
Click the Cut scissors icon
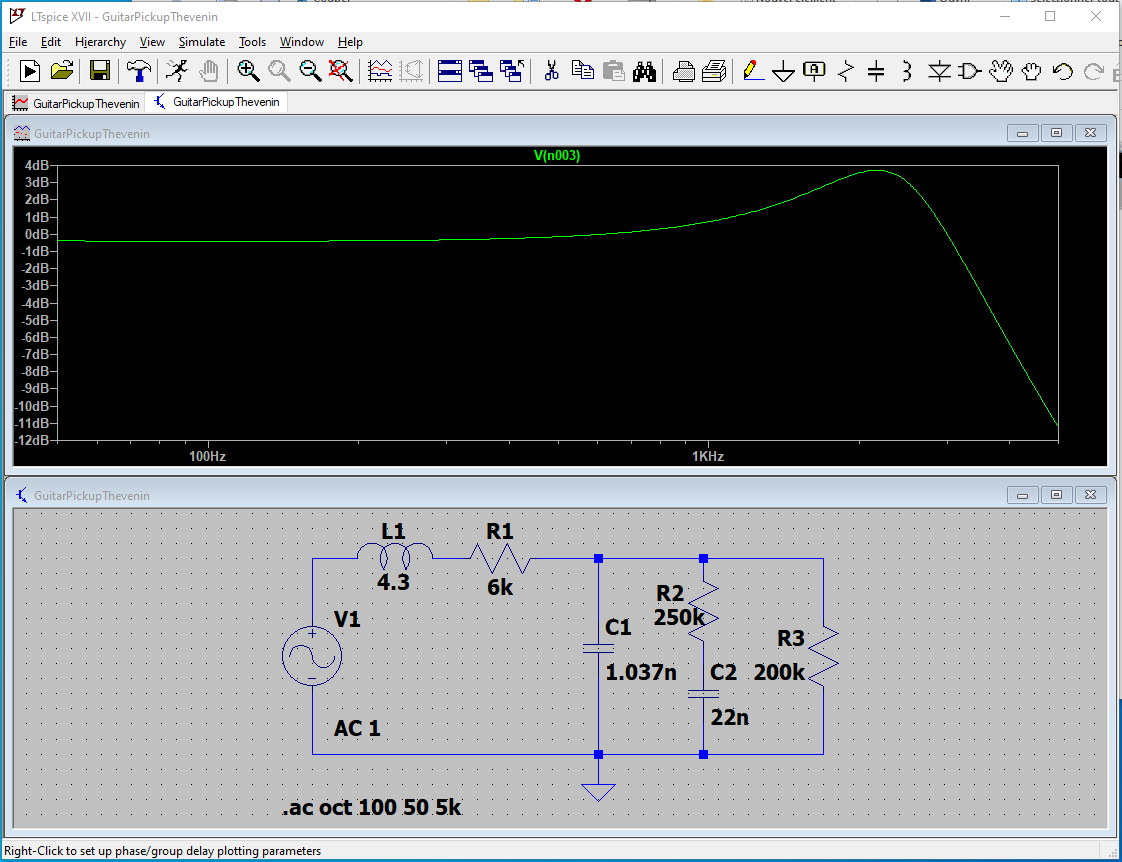coord(550,70)
